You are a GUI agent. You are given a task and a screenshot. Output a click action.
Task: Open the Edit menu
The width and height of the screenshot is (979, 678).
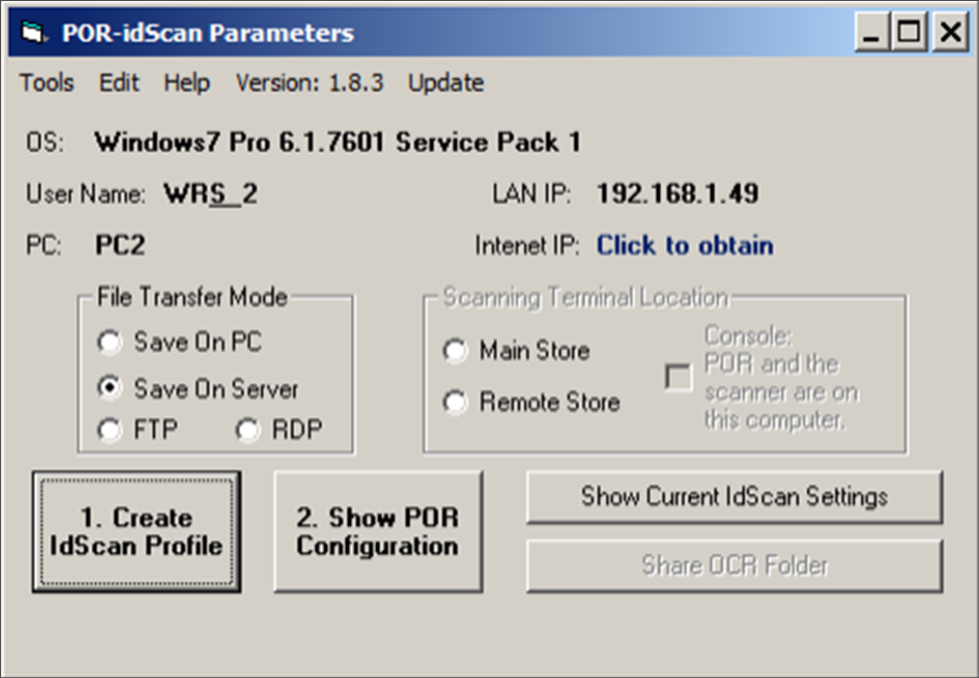119,83
